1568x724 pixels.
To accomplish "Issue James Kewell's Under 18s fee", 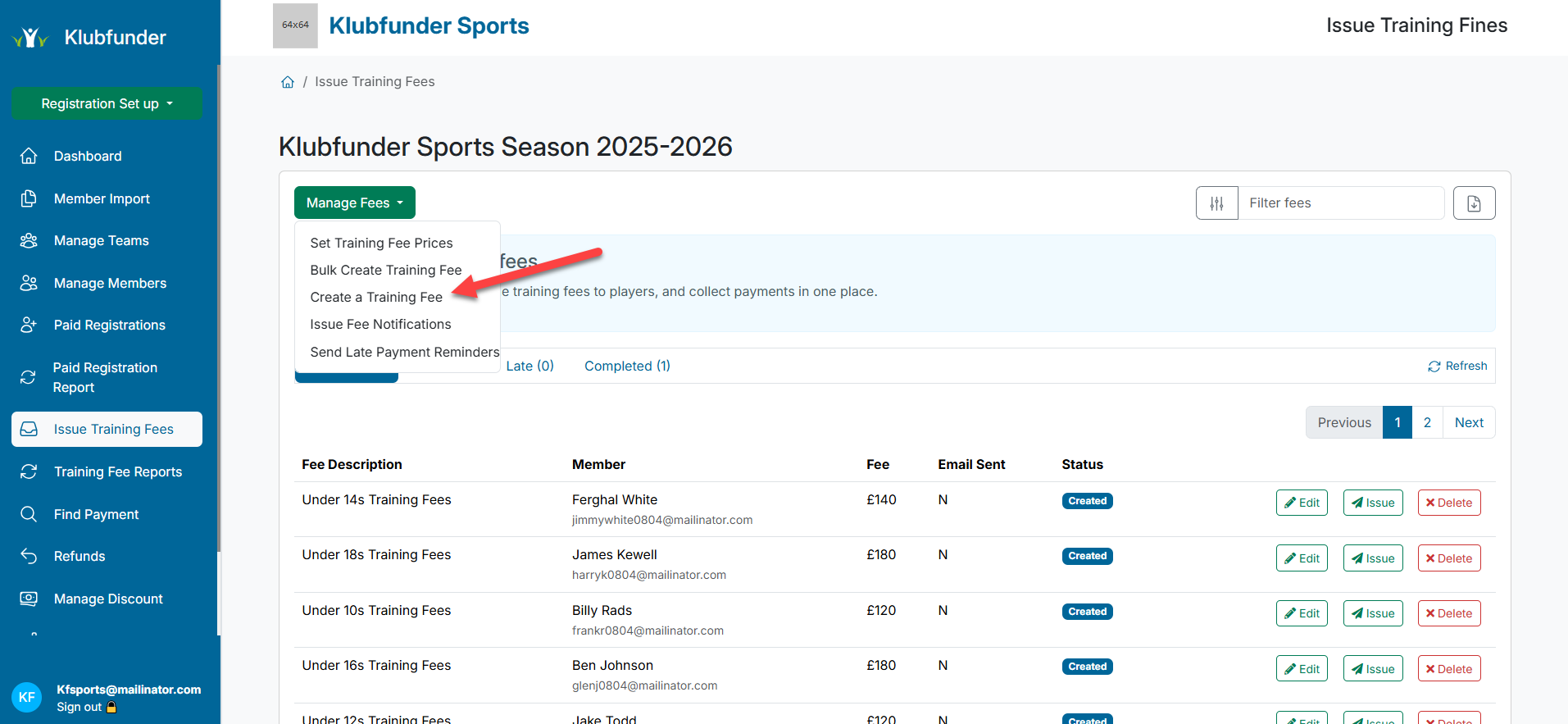I will click(x=1372, y=558).
